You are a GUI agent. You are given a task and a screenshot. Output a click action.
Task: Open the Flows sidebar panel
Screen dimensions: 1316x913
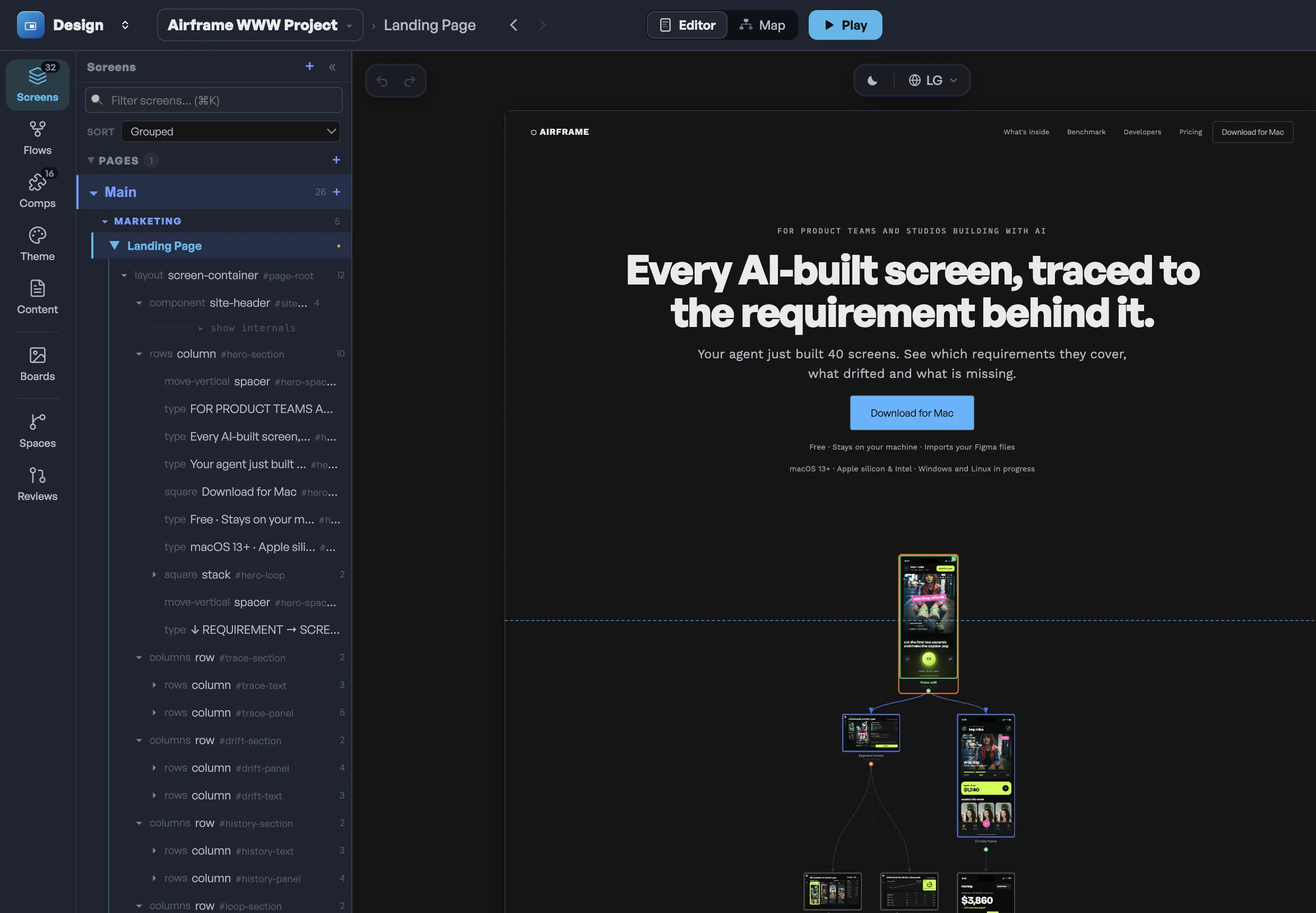tap(37, 138)
